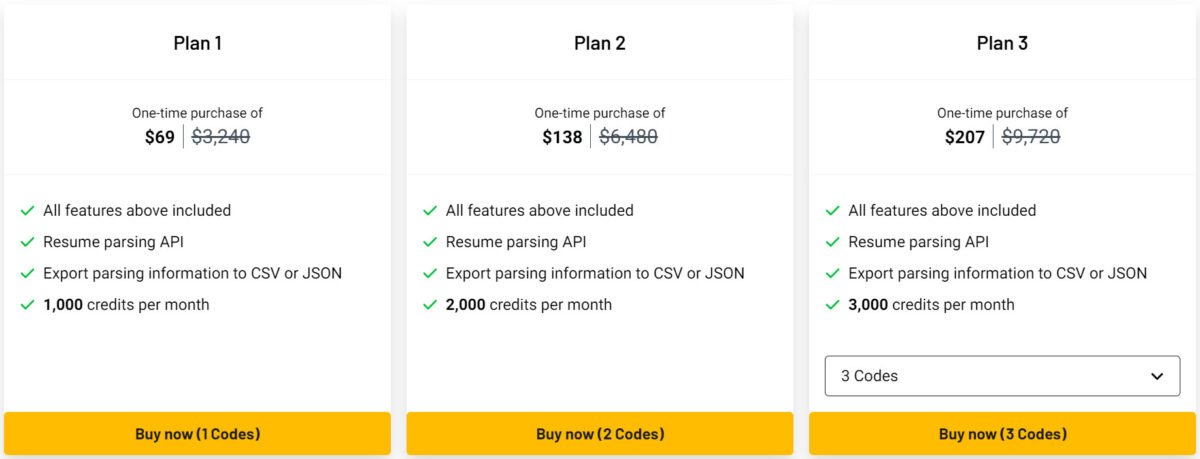Image resolution: width=1200 pixels, height=459 pixels.
Task: Click checkmark next to 3,000 credits per month
Action: pos(832,305)
